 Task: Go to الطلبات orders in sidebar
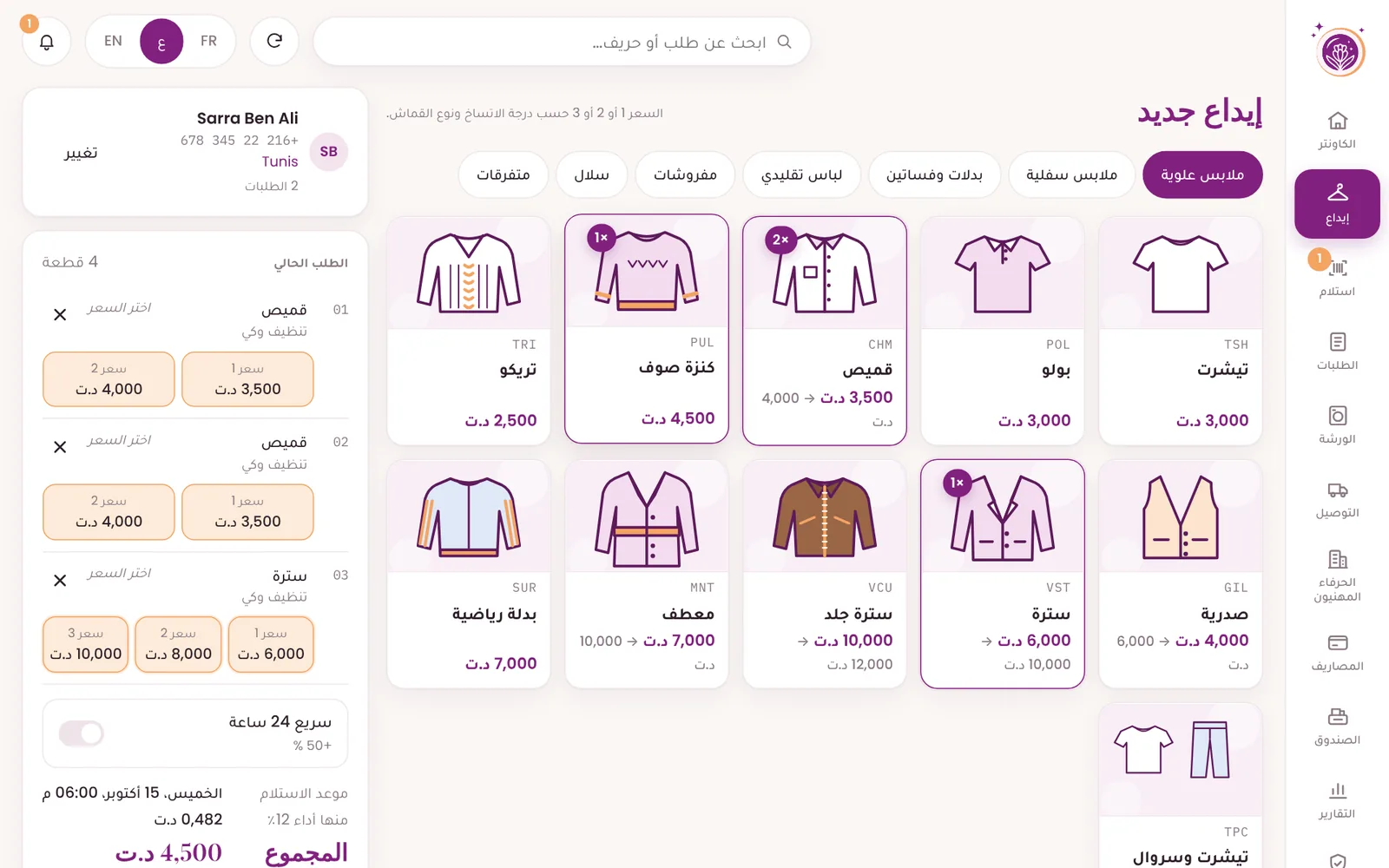[1337, 352]
